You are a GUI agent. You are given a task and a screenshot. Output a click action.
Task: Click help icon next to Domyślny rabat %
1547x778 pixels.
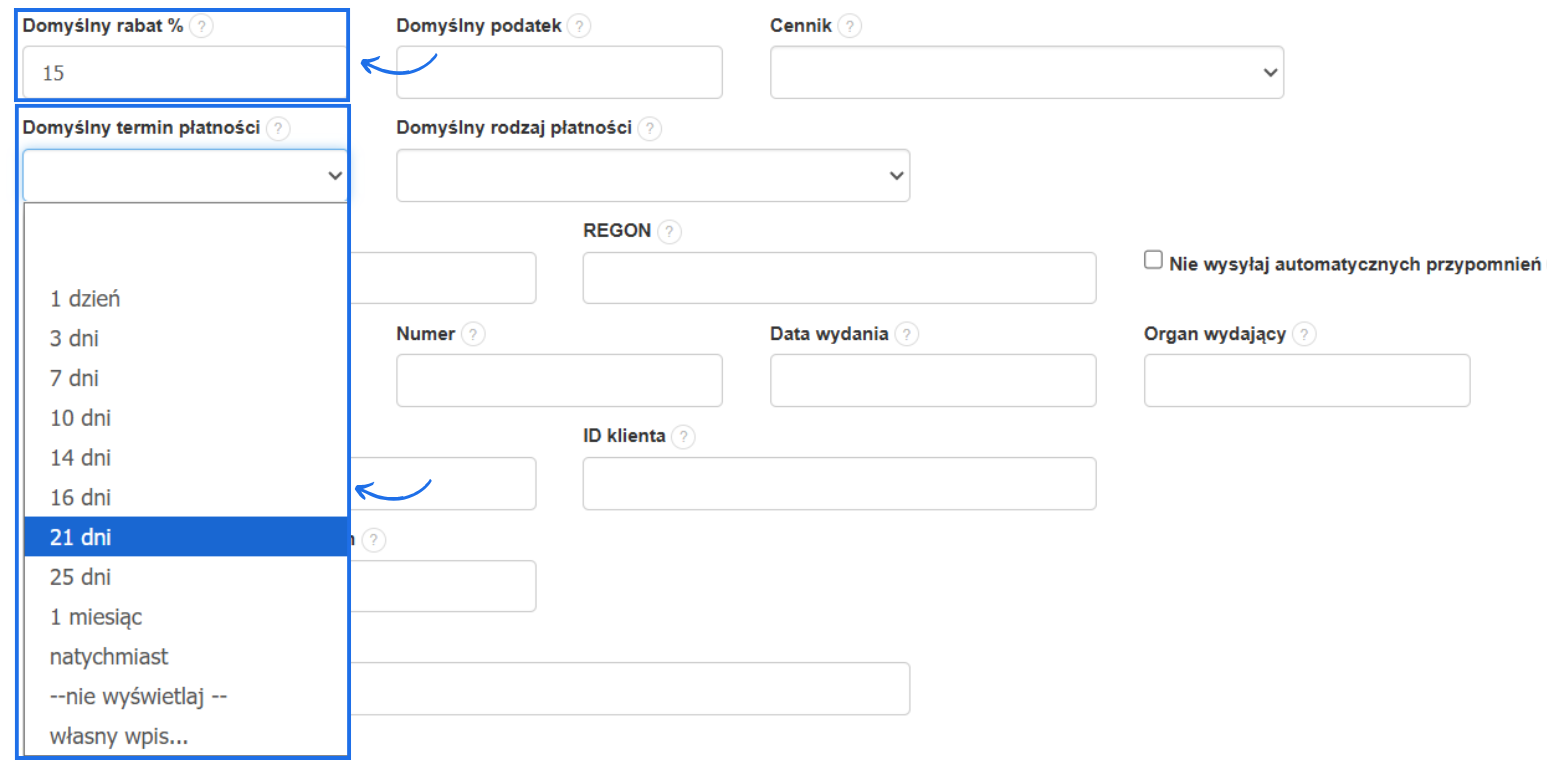[201, 27]
